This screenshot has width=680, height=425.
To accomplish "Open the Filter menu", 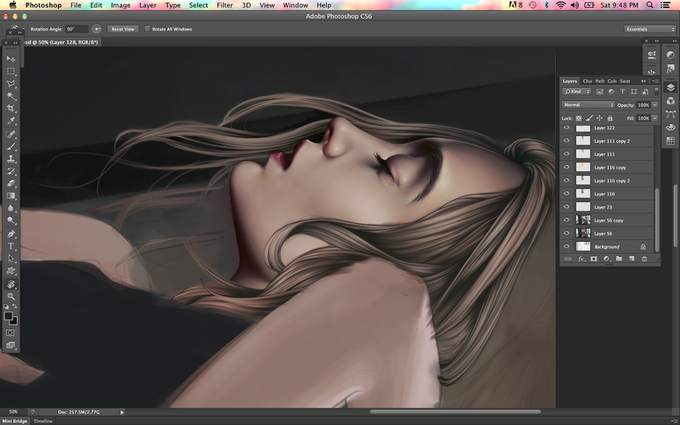I will click(225, 5).
